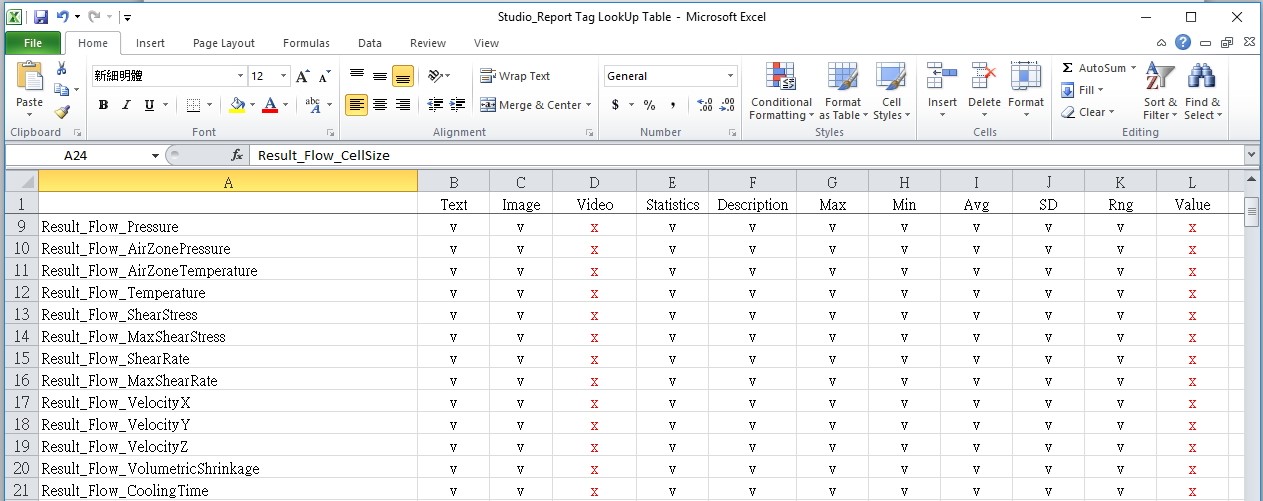Viewport: 1263px width, 501px height.
Task: Apply the yellow Fill Color swatch
Action: click(237, 105)
